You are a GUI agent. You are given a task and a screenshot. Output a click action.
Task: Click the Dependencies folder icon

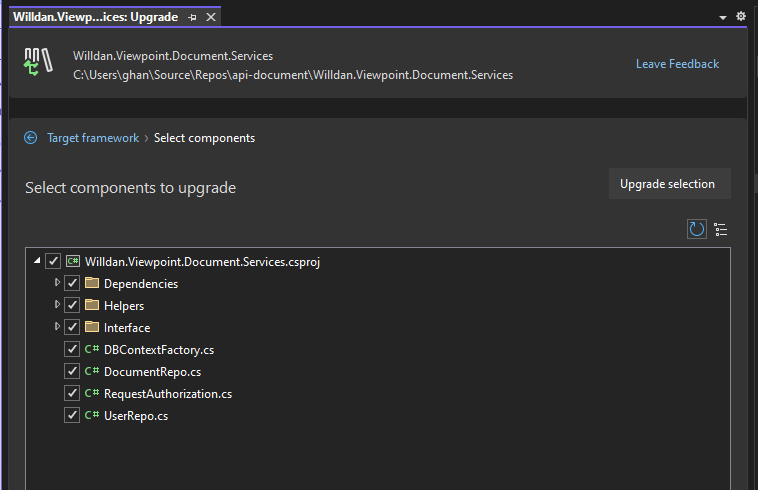92,284
